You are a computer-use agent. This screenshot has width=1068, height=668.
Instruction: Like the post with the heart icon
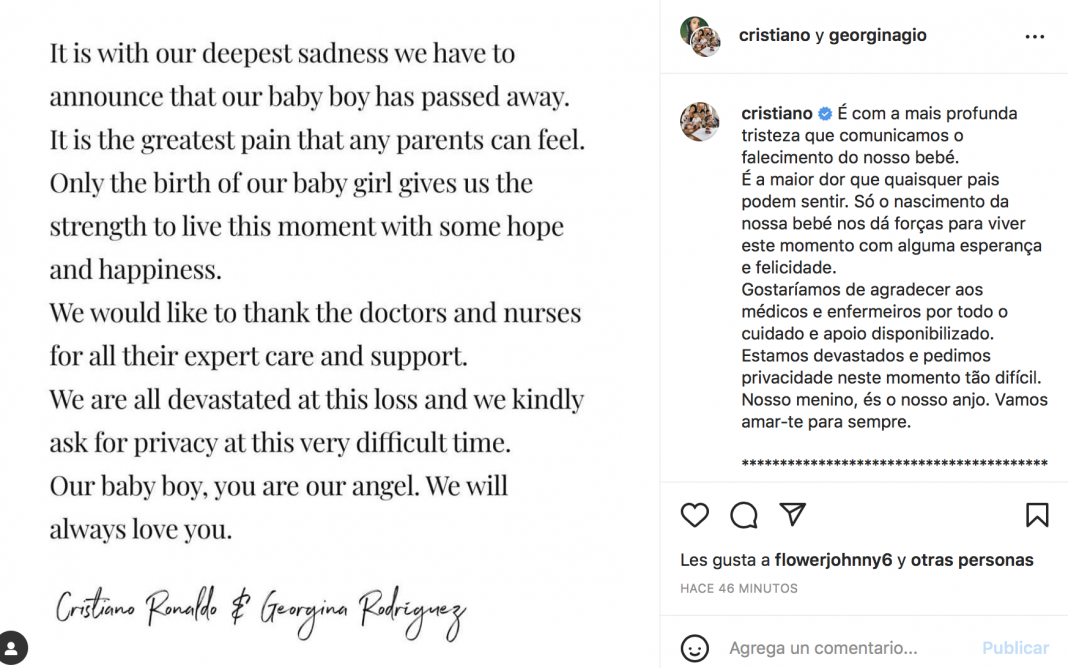[694, 515]
